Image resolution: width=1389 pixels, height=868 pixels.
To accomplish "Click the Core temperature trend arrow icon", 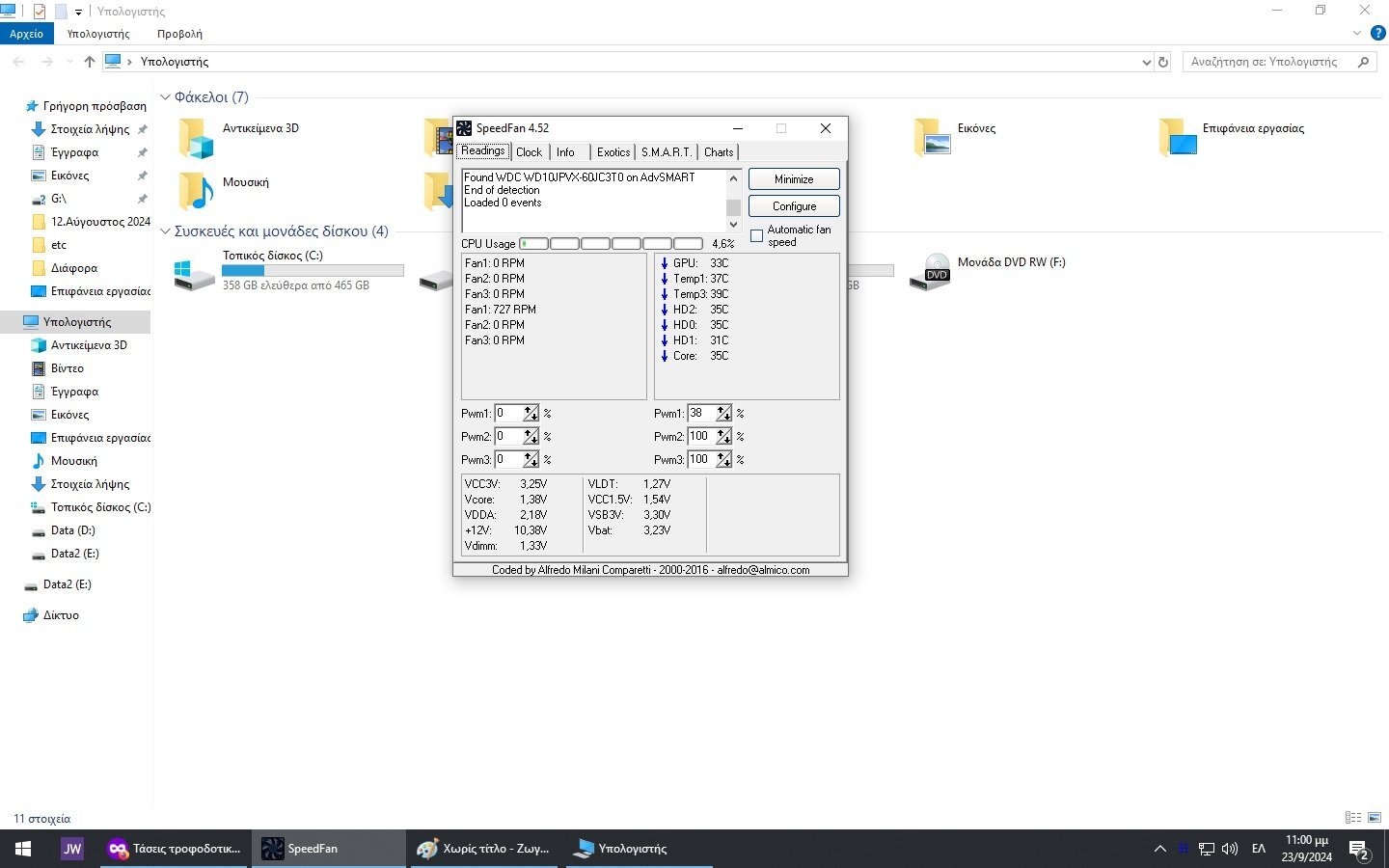I will coord(665,356).
